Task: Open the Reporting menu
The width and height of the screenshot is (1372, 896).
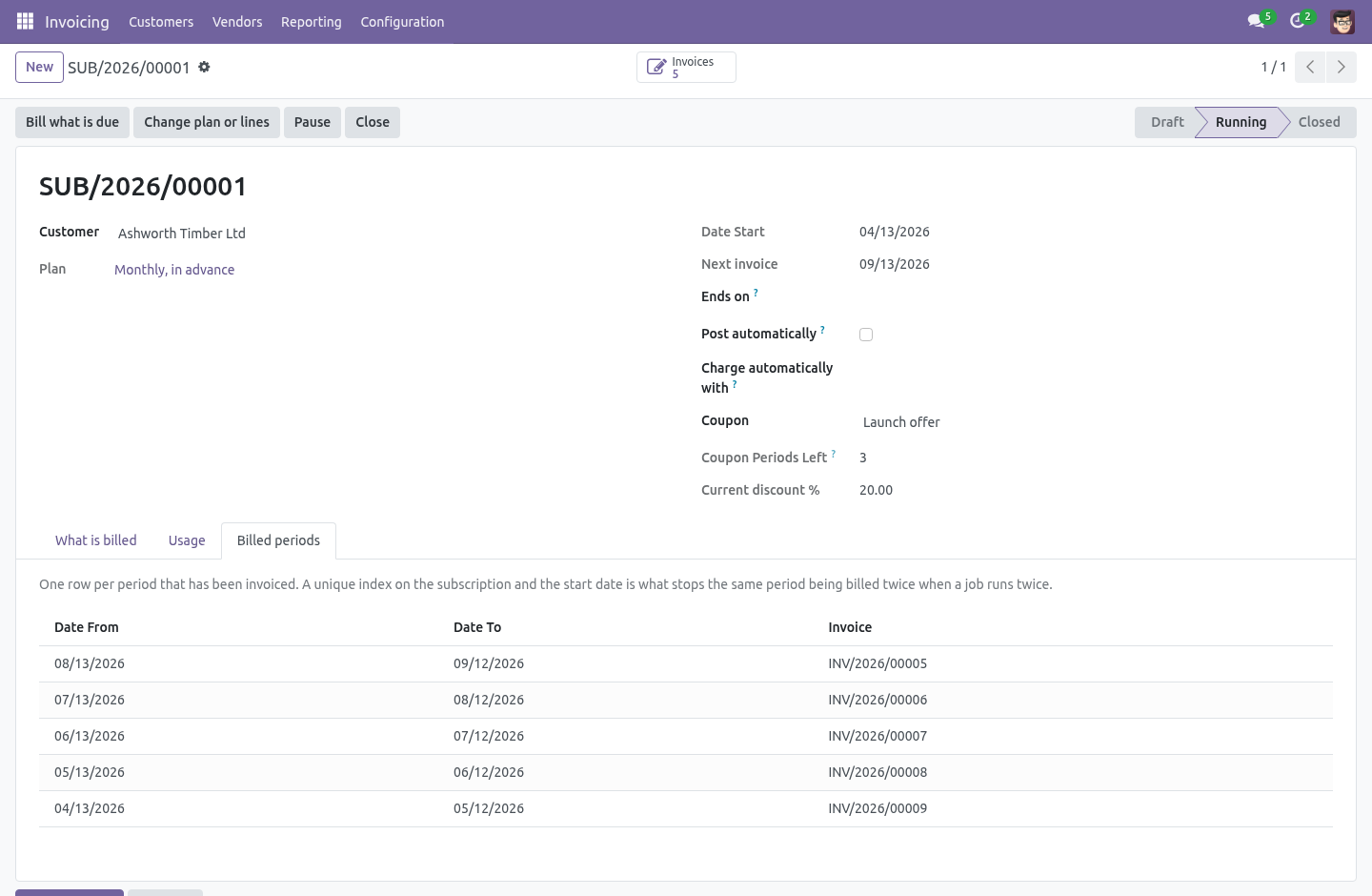Action: click(x=311, y=22)
